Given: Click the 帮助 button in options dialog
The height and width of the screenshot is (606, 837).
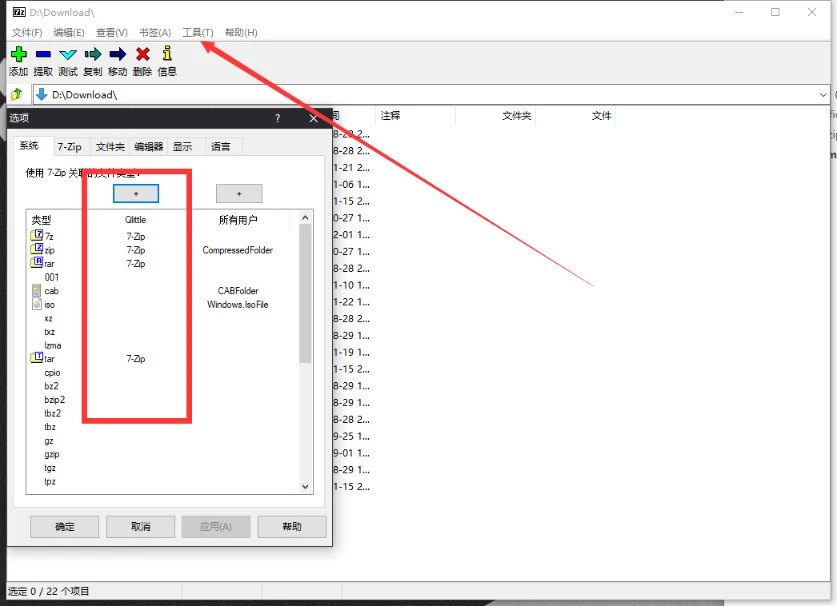Looking at the screenshot, I should tap(292, 527).
